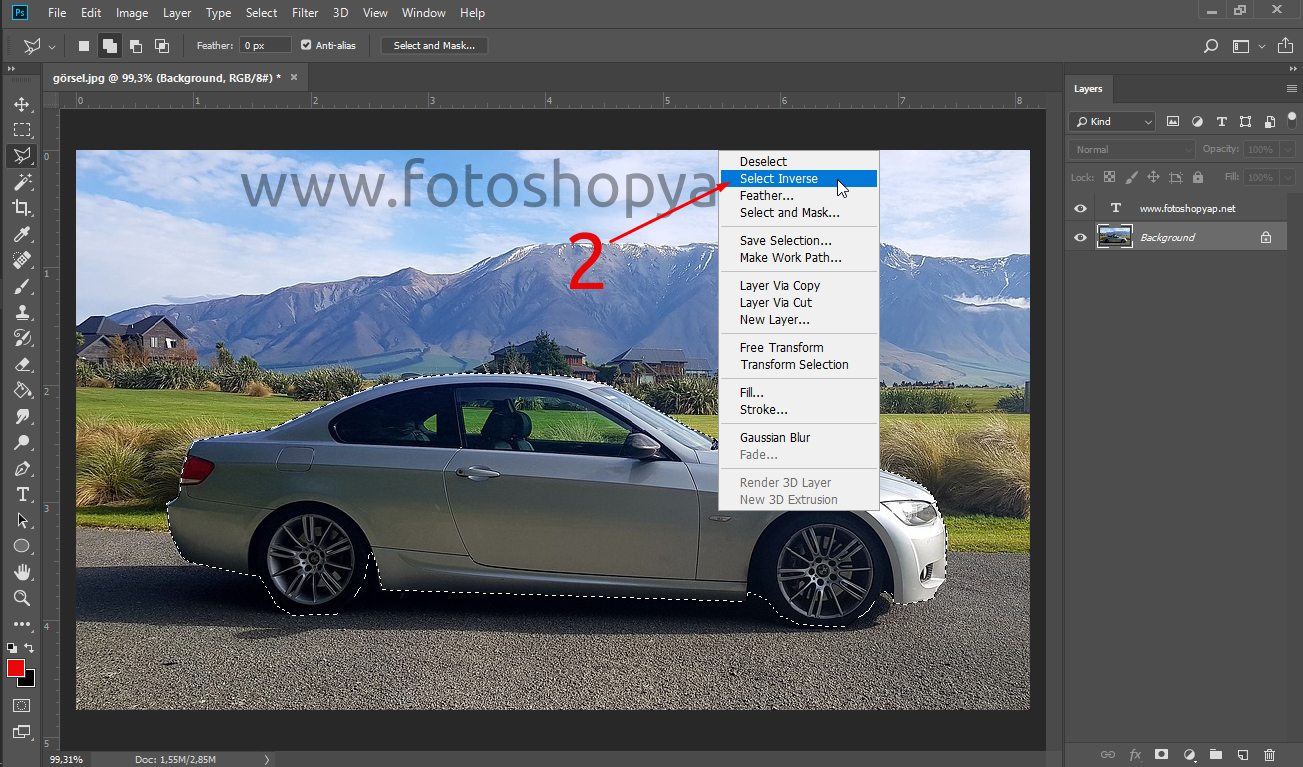Open the Filter menu

pyautogui.click(x=305, y=13)
